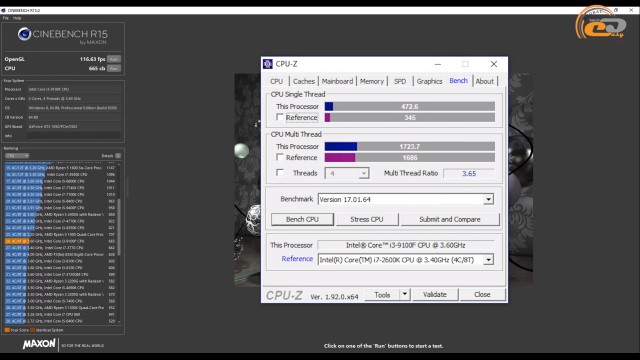The width and height of the screenshot is (640, 360).
Task: Click the MAXON logo at bottom left
Action: click(x=39, y=344)
